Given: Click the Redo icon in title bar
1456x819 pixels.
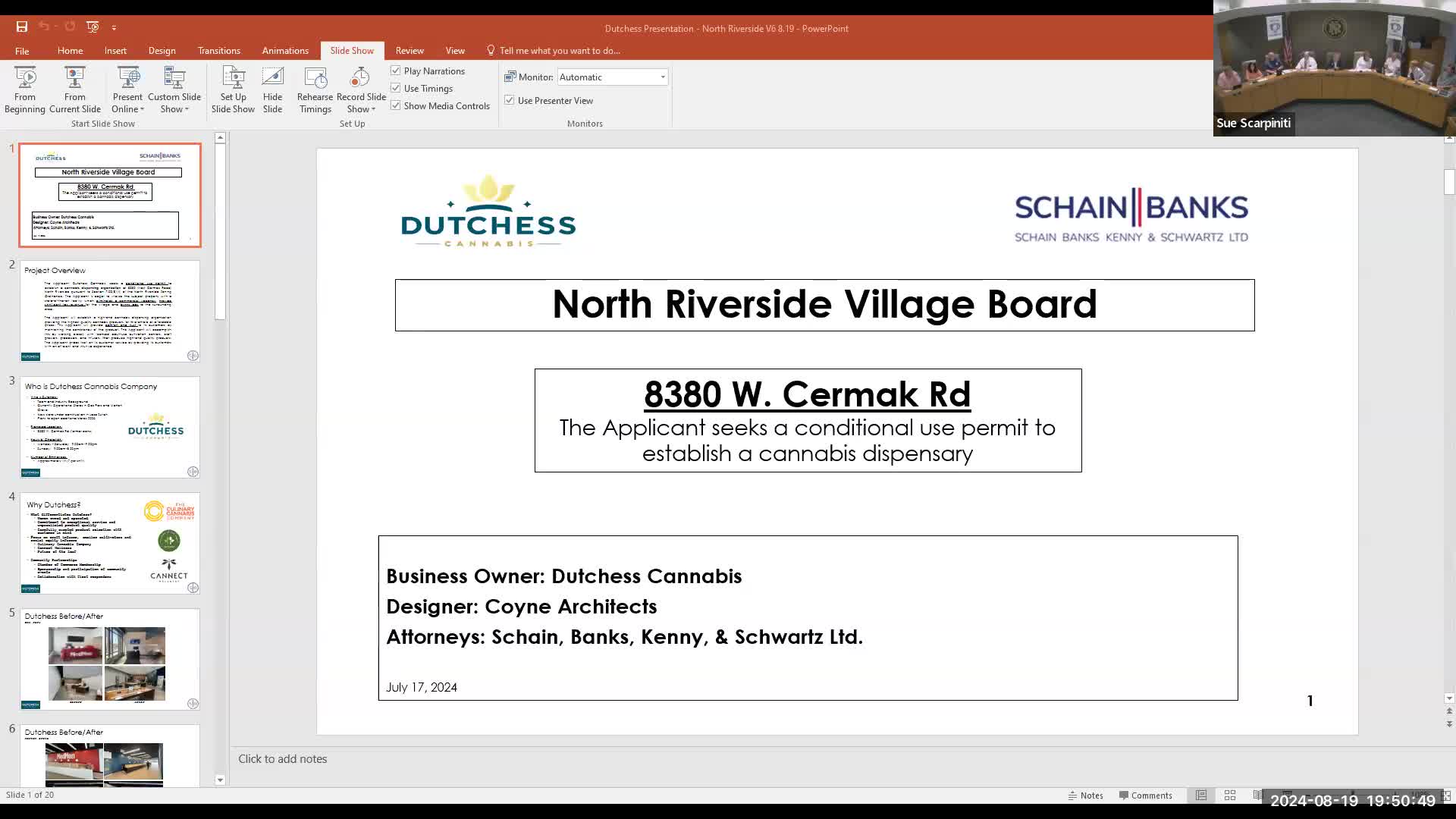Looking at the screenshot, I should coord(70,27).
